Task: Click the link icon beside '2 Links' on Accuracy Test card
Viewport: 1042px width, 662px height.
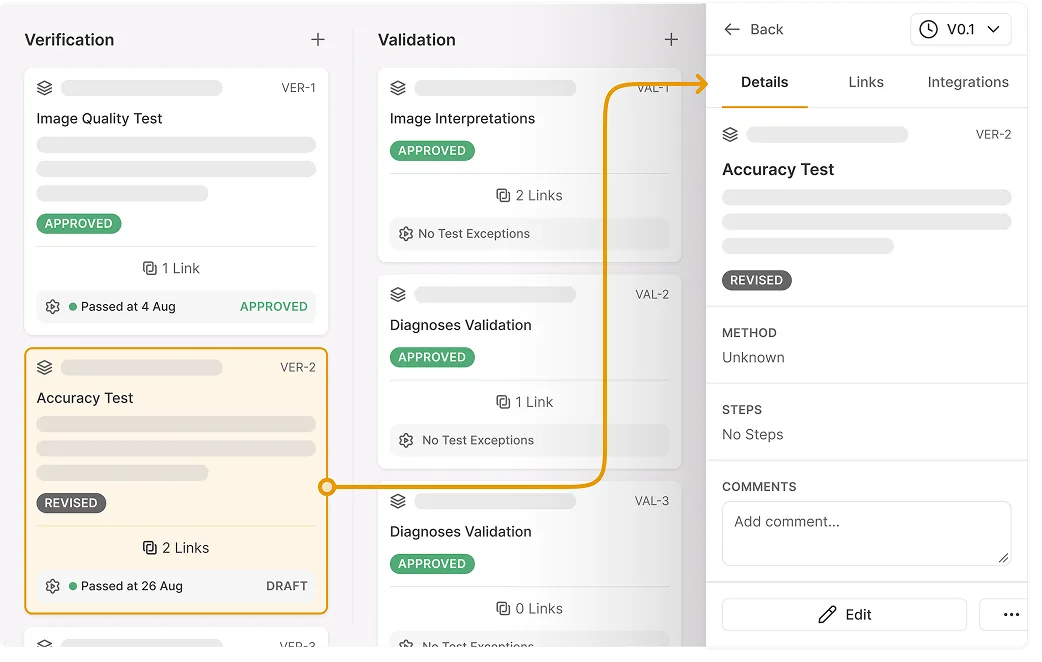Action: pyautogui.click(x=150, y=548)
